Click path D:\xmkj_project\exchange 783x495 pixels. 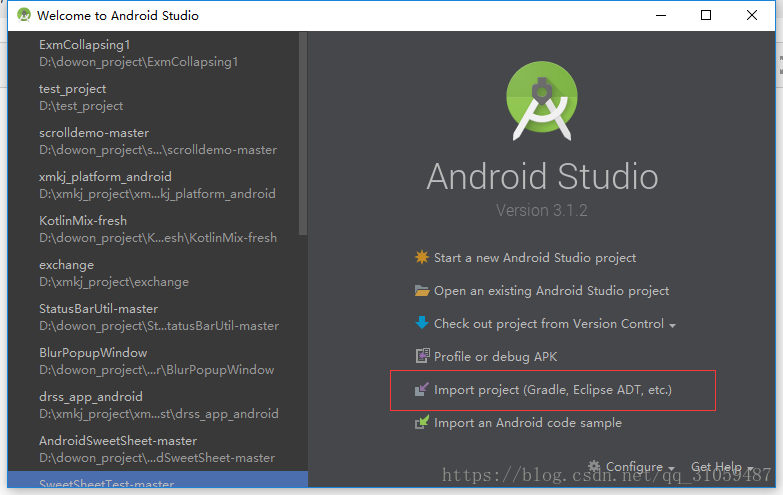pos(114,282)
